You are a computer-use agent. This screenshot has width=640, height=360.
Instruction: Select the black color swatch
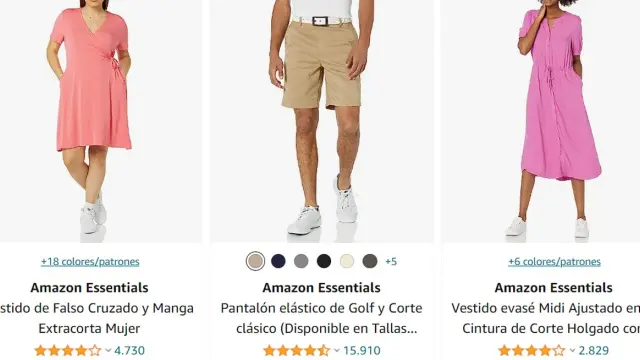coord(324,261)
